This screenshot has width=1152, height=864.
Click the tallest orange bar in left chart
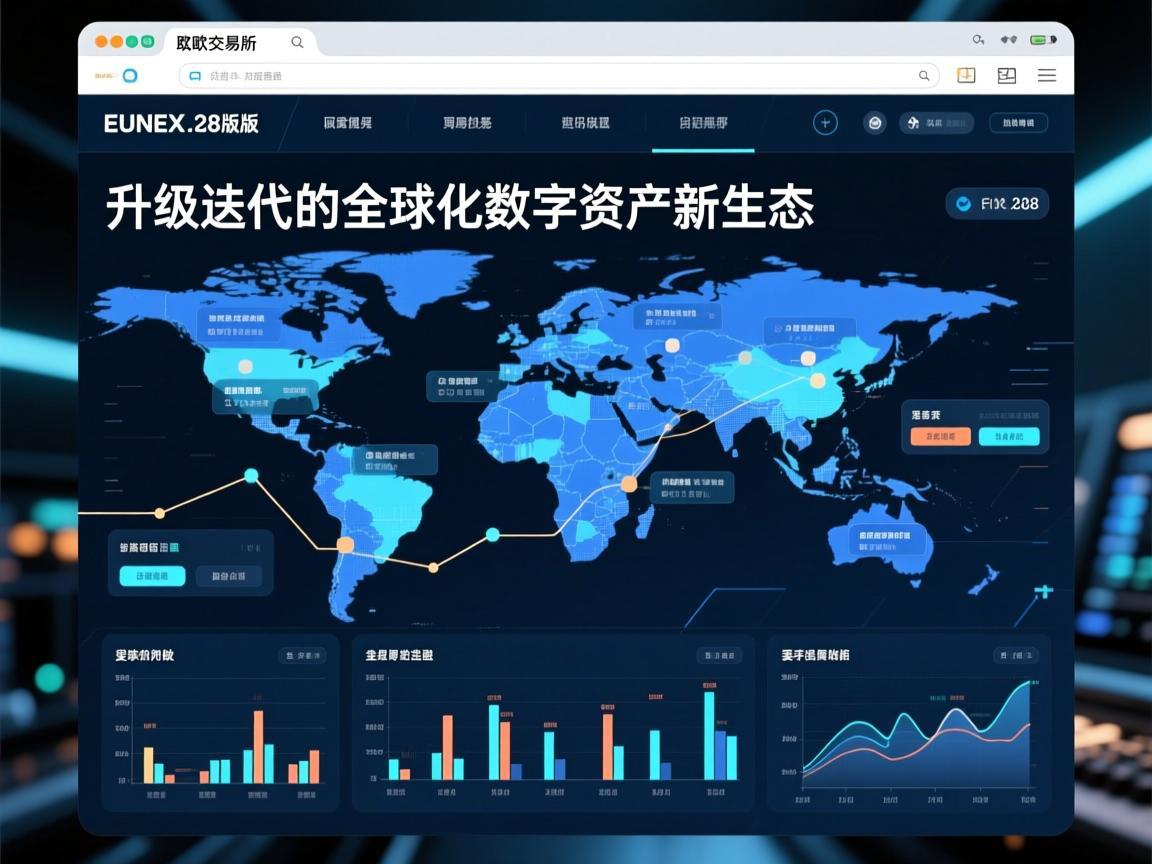[259, 746]
